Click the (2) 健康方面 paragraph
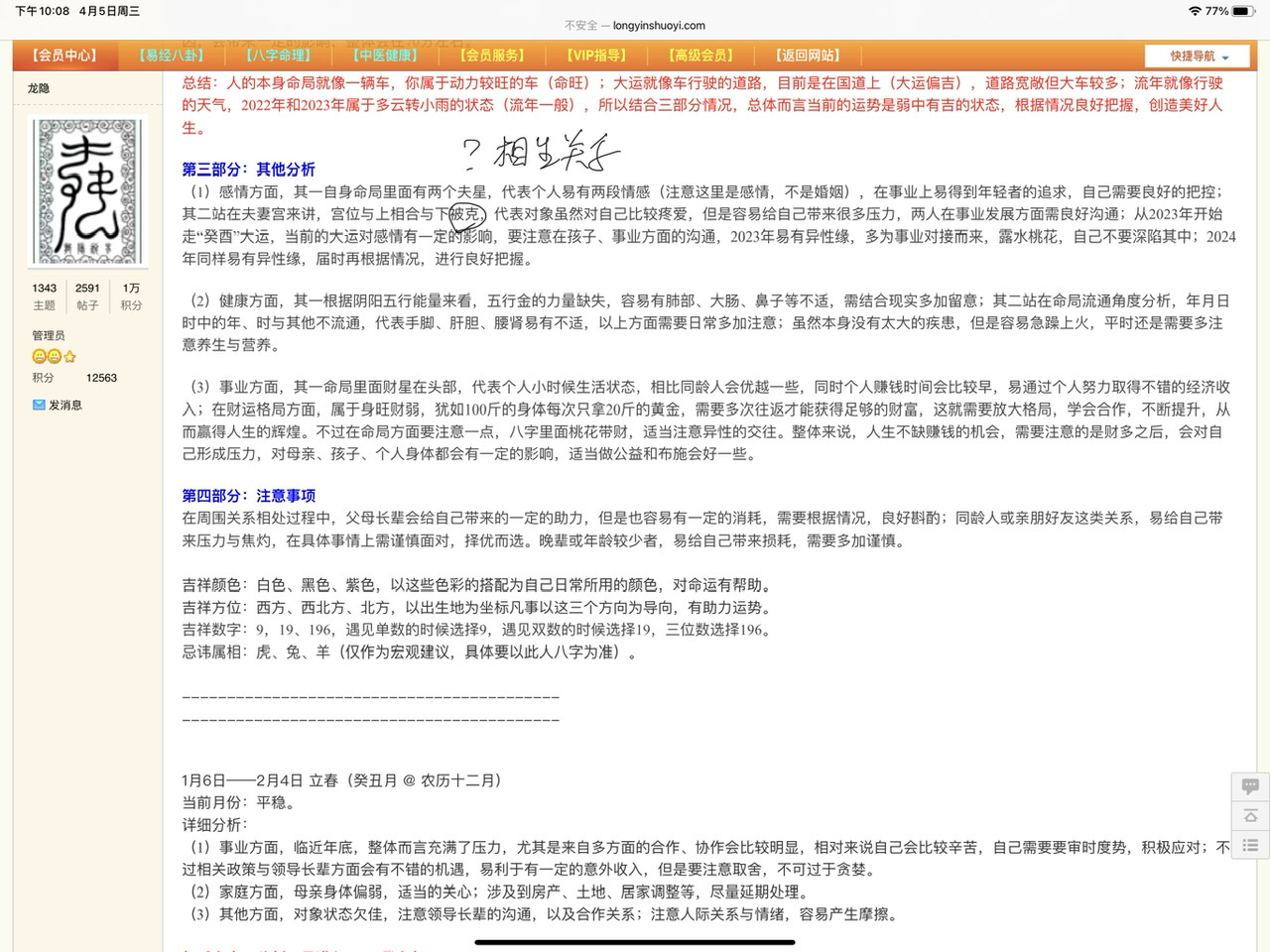The image size is (1270, 952). [705, 322]
